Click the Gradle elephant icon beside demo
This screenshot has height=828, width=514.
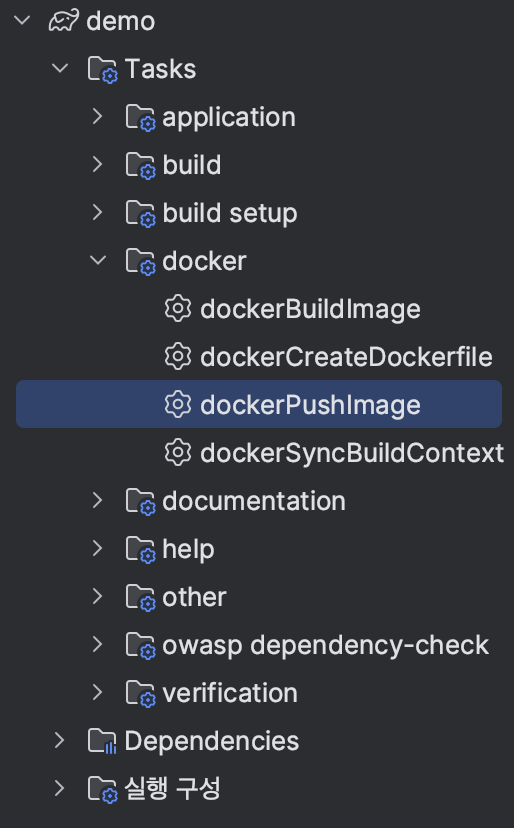click(64, 21)
